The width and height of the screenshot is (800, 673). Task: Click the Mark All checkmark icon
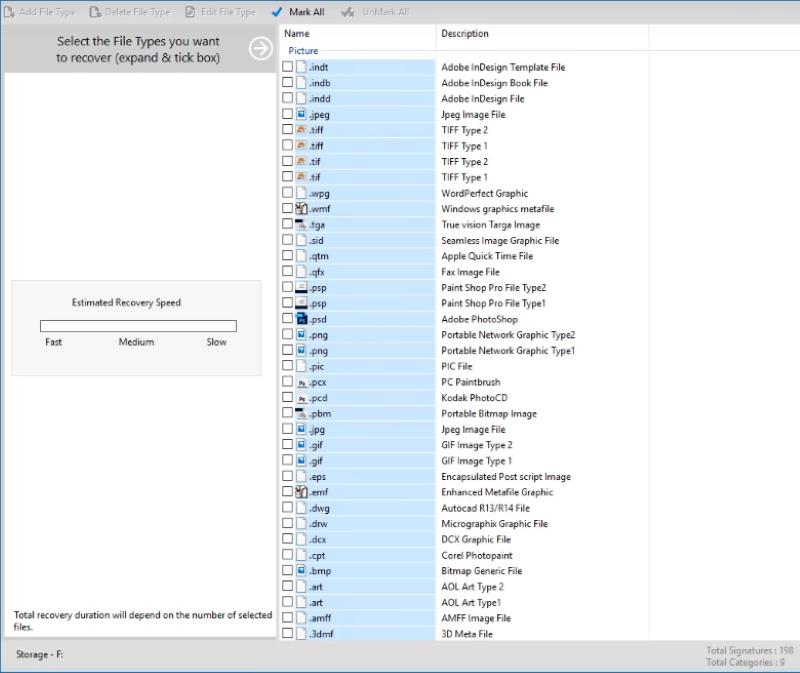[277, 12]
